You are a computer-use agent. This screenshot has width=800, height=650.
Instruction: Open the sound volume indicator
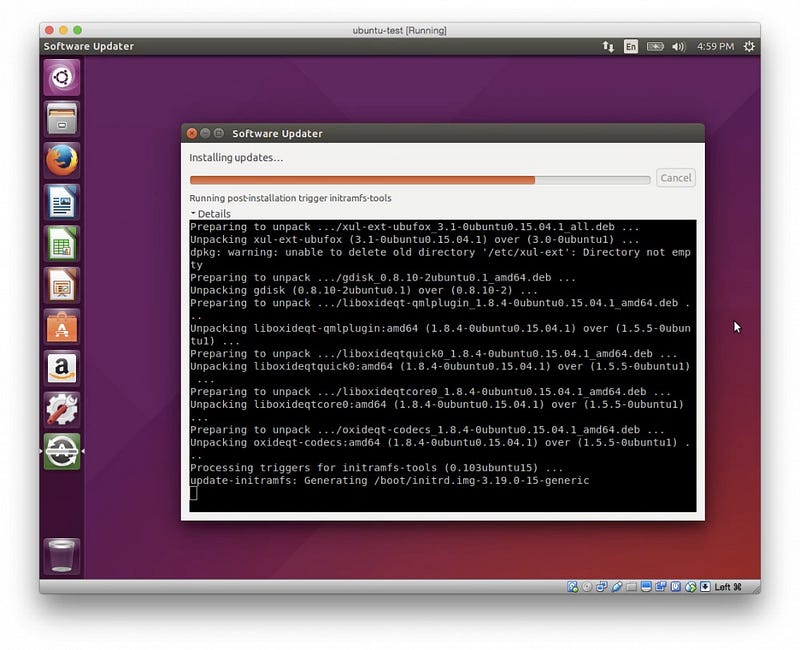point(678,46)
